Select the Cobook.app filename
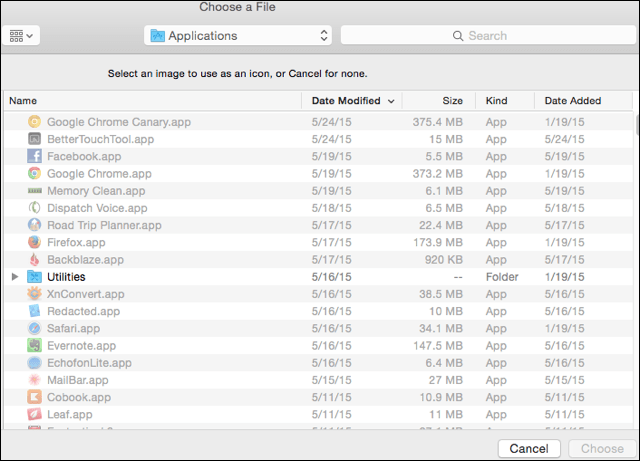This screenshot has width=640, height=461. tap(79, 397)
